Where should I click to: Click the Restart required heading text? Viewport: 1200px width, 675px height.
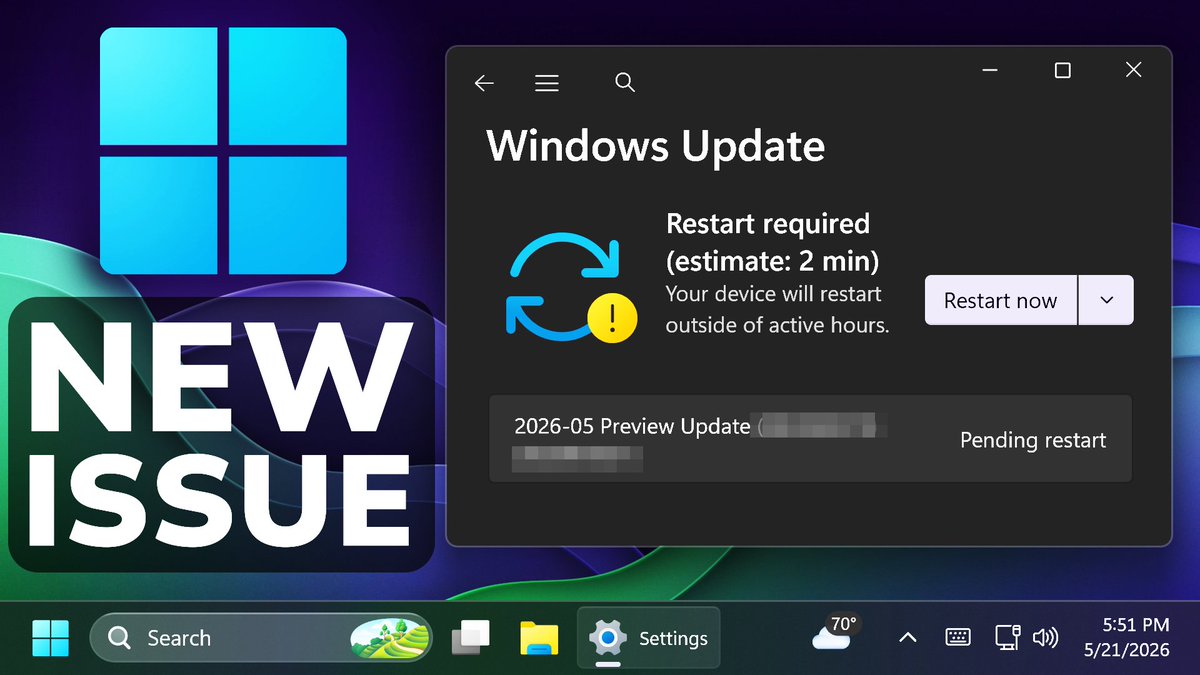click(x=773, y=242)
